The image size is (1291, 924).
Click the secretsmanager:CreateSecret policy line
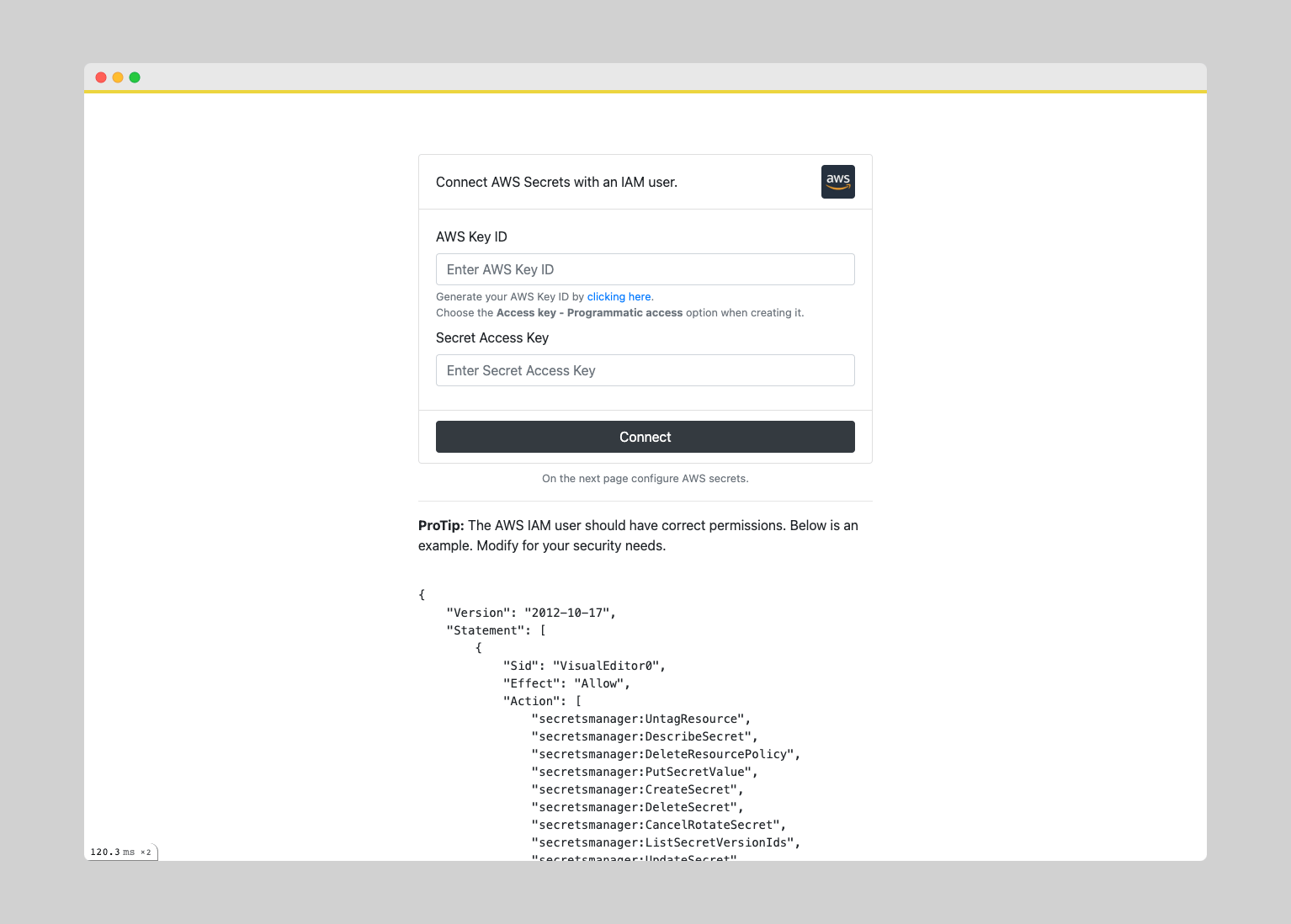pos(637,789)
